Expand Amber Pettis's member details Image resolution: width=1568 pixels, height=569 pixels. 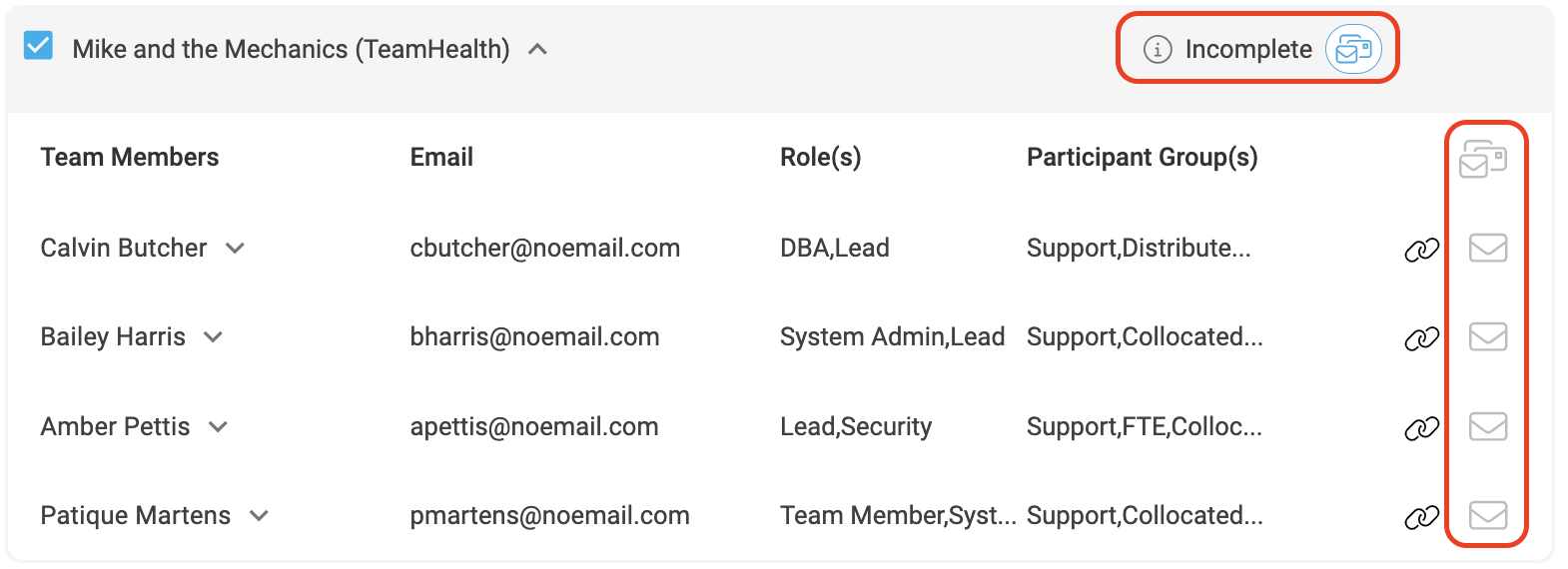click(x=218, y=427)
